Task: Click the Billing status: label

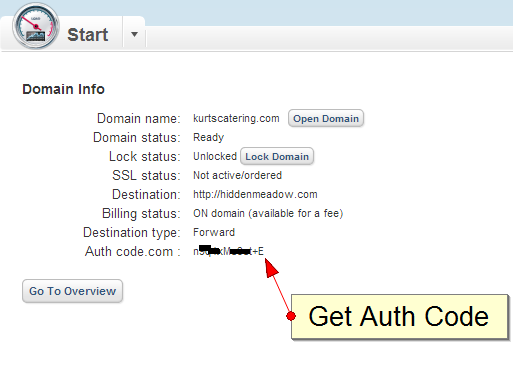Action: click(x=141, y=213)
